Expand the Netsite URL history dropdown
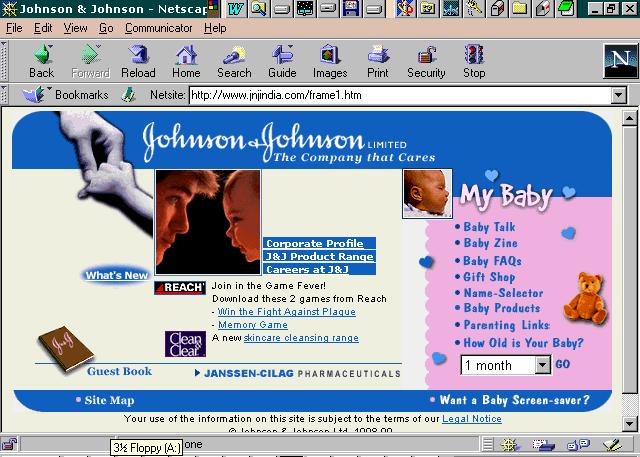Image resolution: width=640 pixels, height=457 pixels. (618, 96)
